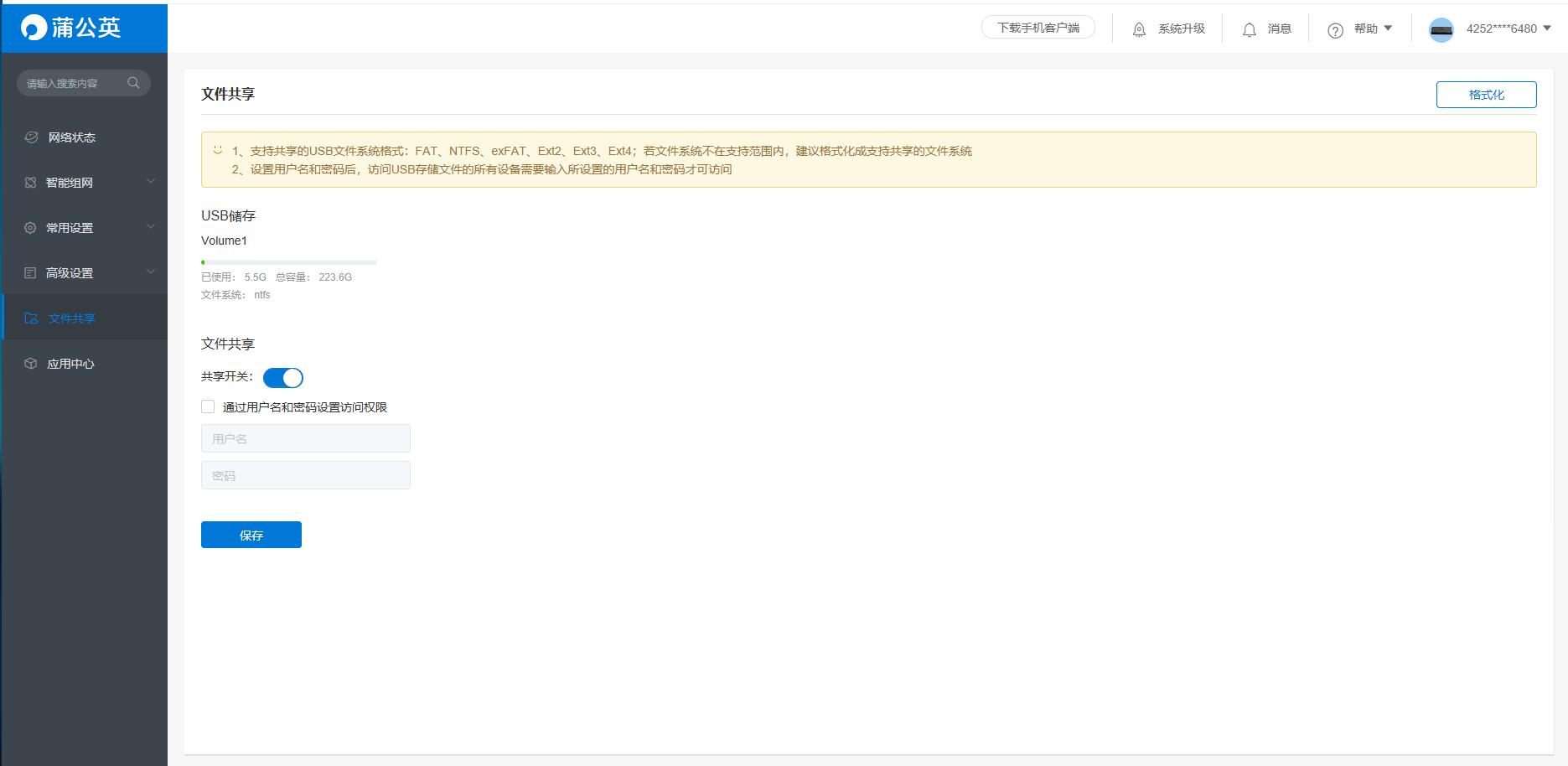Image resolution: width=1568 pixels, height=766 pixels.
Task: Click the smiley tip icon in notice
Action: 218,151
